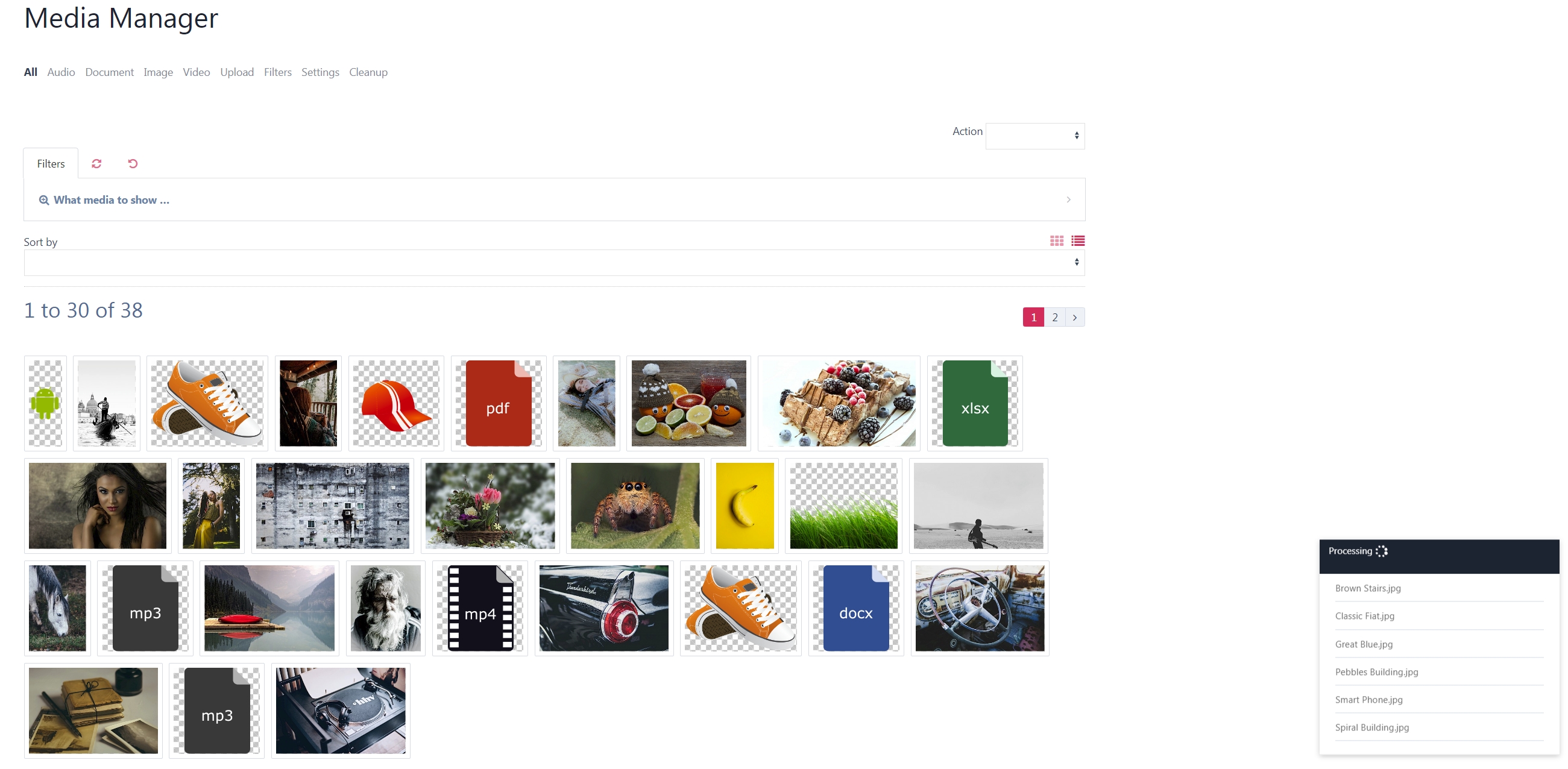Viewport: 1568px width, 769px height.
Task: Click the green Android robot thumbnail
Action: [x=46, y=403]
